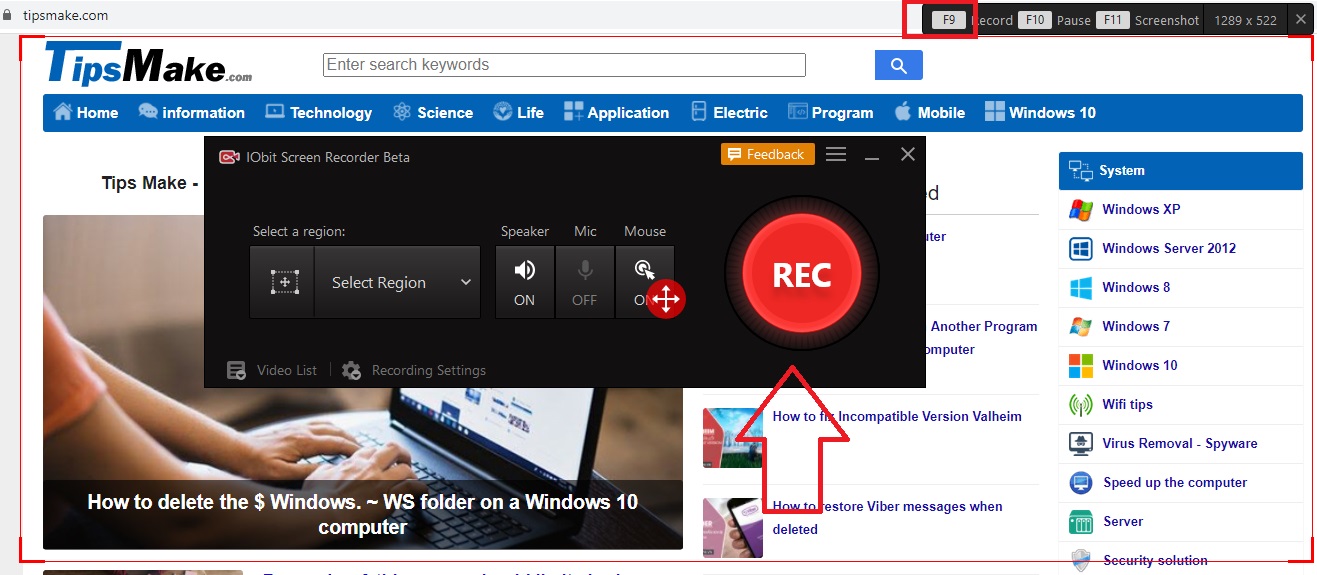Open the Program menu item
The width and height of the screenshot is (1317, 575).
(830, 112)
